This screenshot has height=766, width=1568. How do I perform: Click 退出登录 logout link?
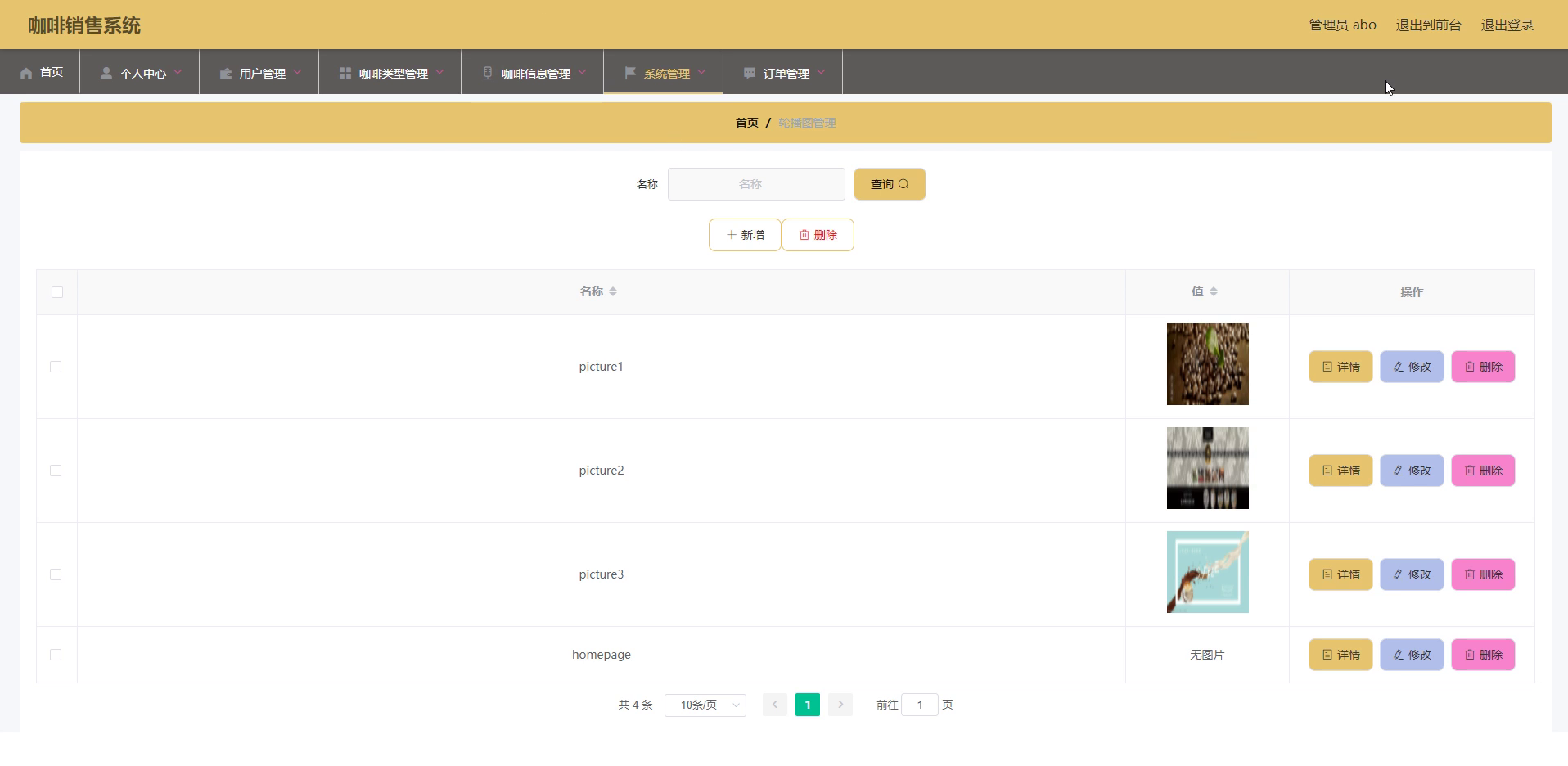1507,25
